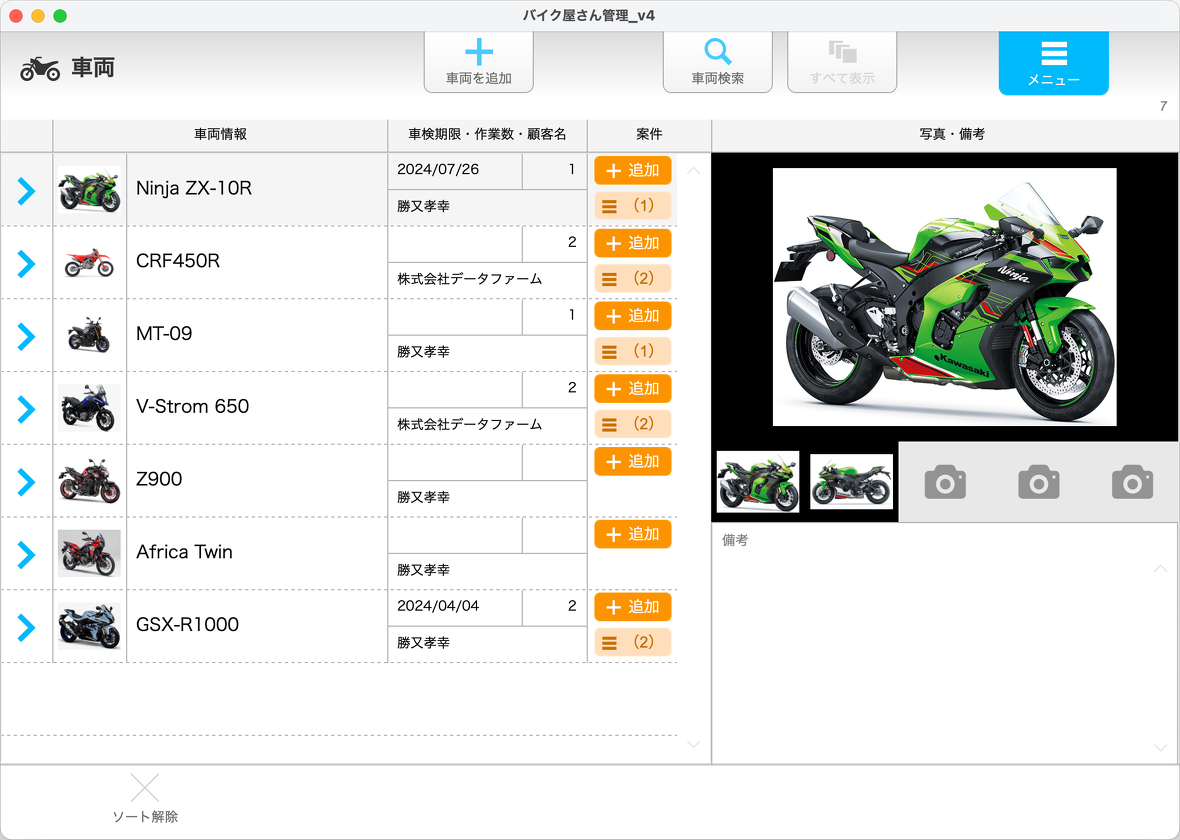Add a case for Z900 with 追加

point(632,462)
